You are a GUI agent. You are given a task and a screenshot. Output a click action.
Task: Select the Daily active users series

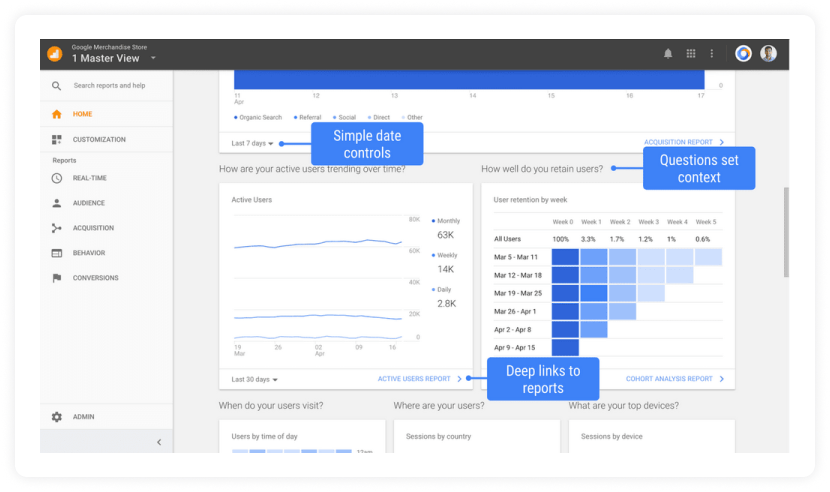[x=441, y=290]
